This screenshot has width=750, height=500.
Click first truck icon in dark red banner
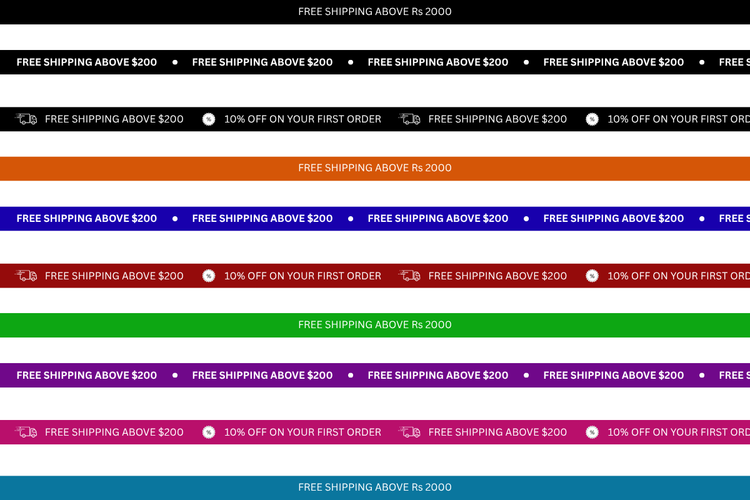[27, 276]
